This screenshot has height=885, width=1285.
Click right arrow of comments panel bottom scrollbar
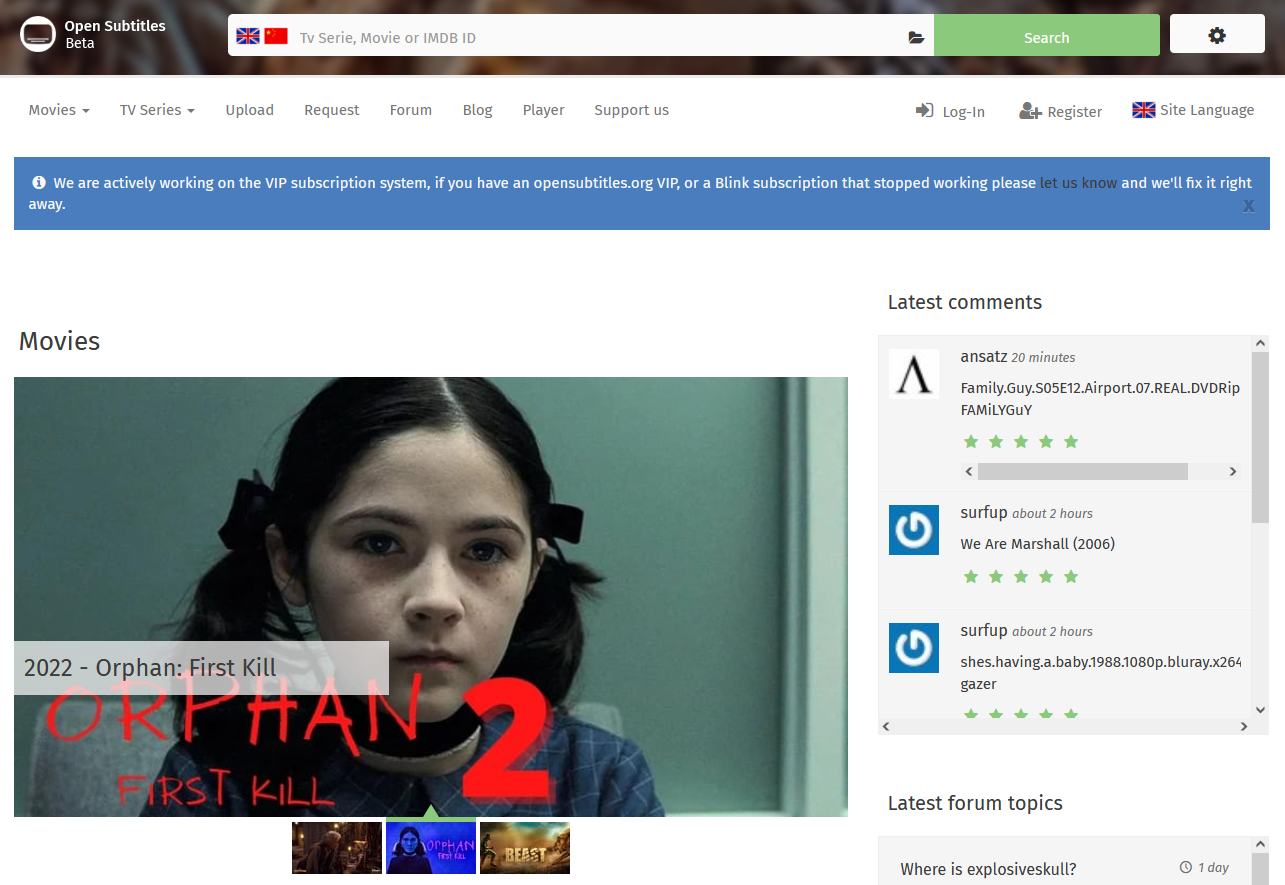click(1244, 727)
